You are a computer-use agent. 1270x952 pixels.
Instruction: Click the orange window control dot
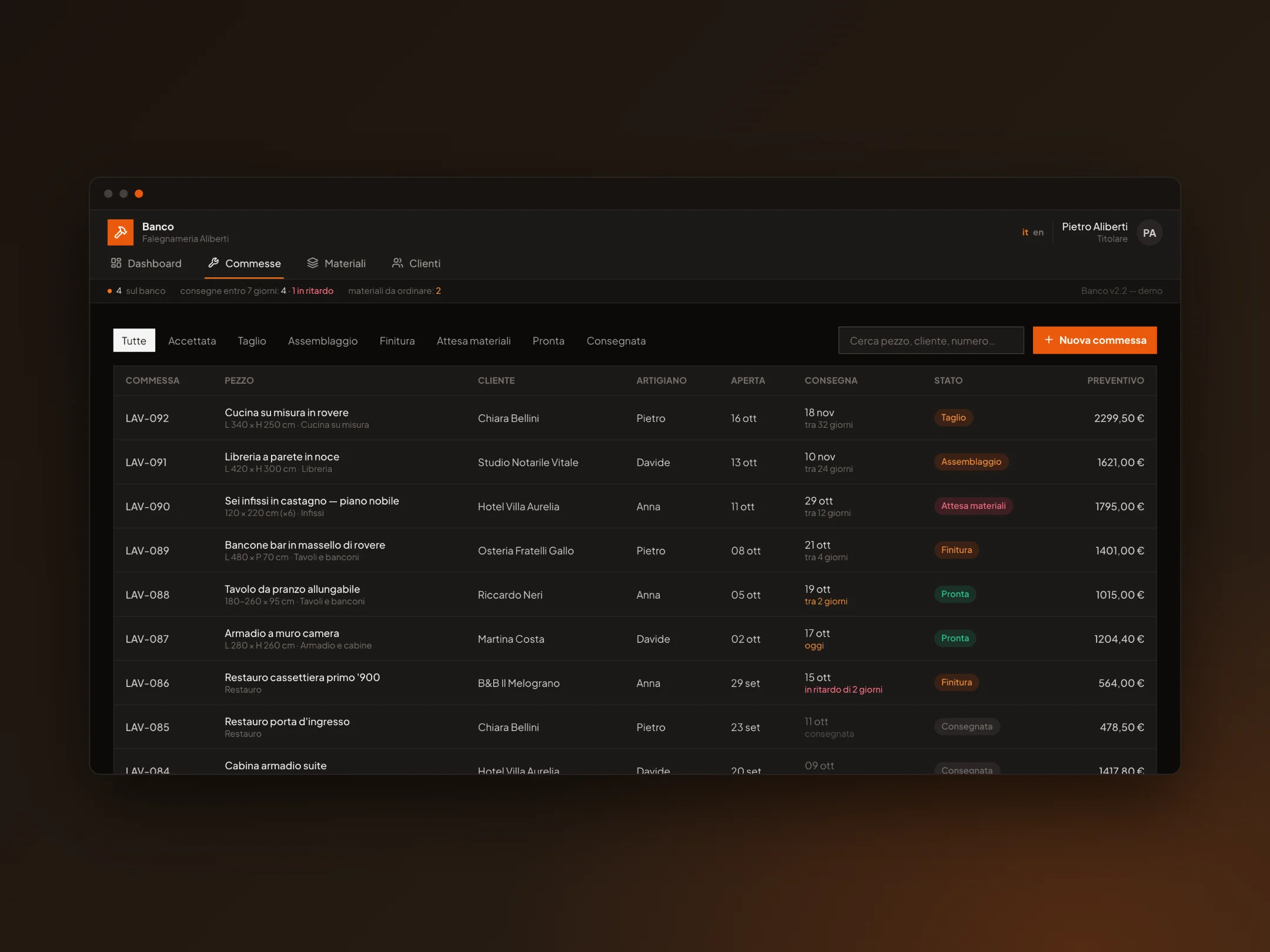click(139, 193)
